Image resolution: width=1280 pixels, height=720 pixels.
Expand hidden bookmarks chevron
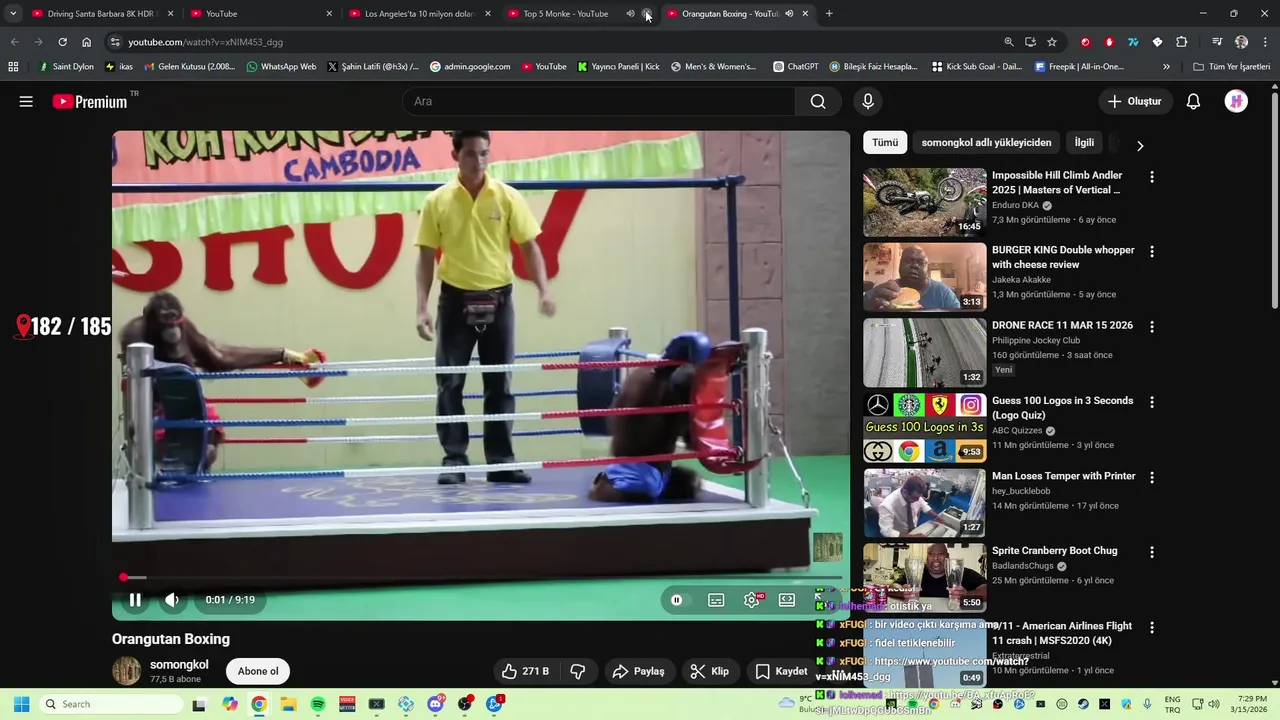pos(1166,67)
